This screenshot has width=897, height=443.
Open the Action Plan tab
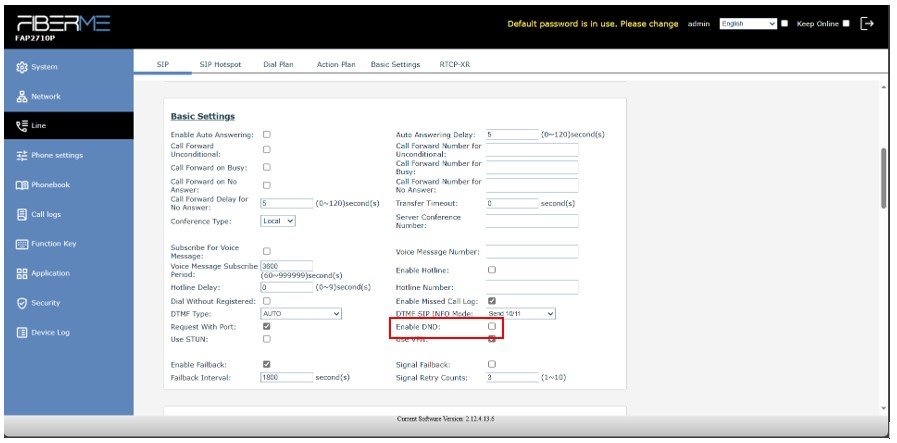point(336,65)
